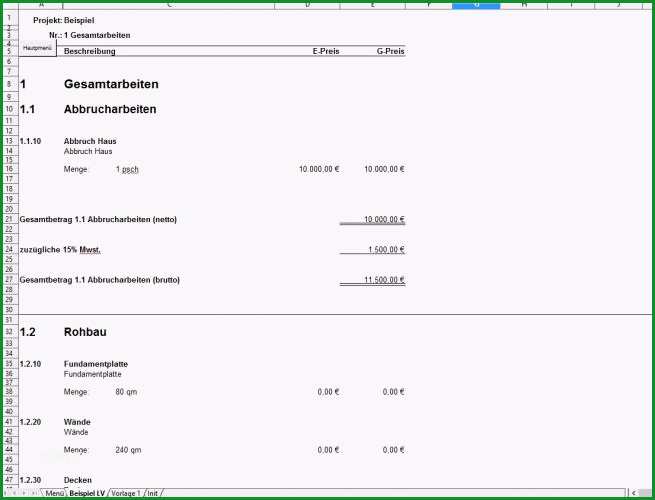
Task: Click the 'Beschreibung' column heading cell
Action: click(x=89, y=51)
